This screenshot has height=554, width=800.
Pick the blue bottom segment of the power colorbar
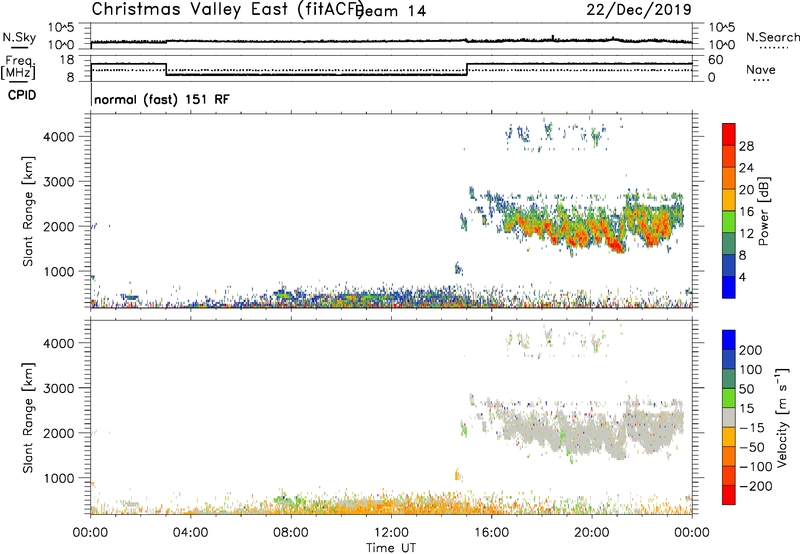(729, 287)
